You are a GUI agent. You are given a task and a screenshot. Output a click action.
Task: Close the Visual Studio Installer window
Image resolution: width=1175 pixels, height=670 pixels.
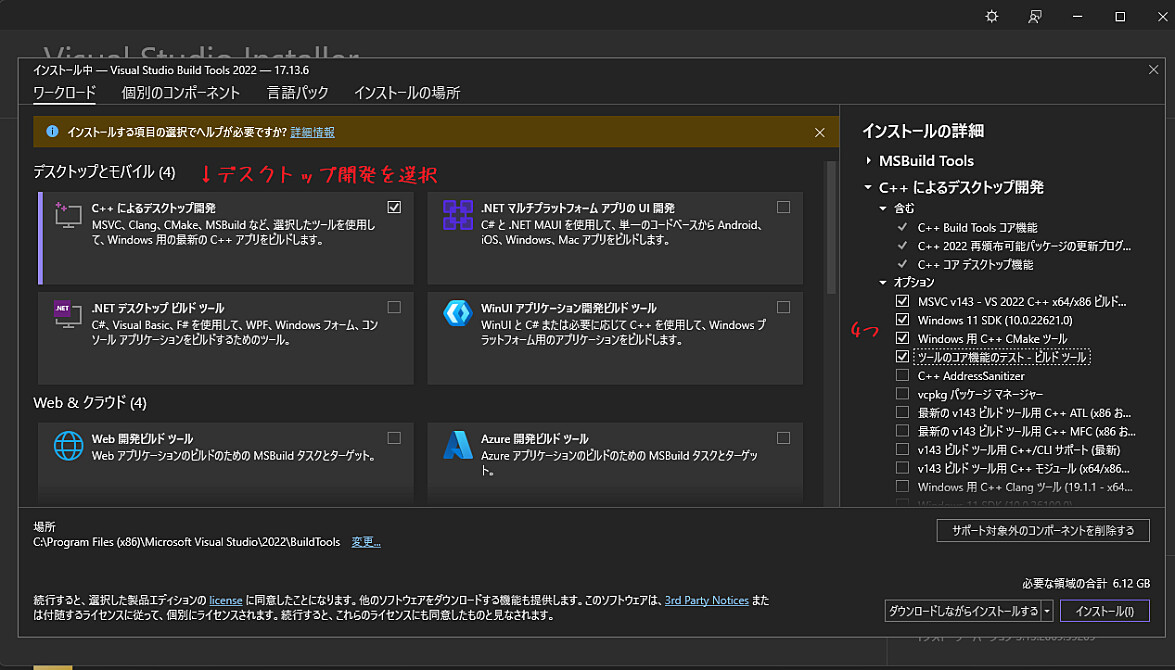pos(1162,16)
